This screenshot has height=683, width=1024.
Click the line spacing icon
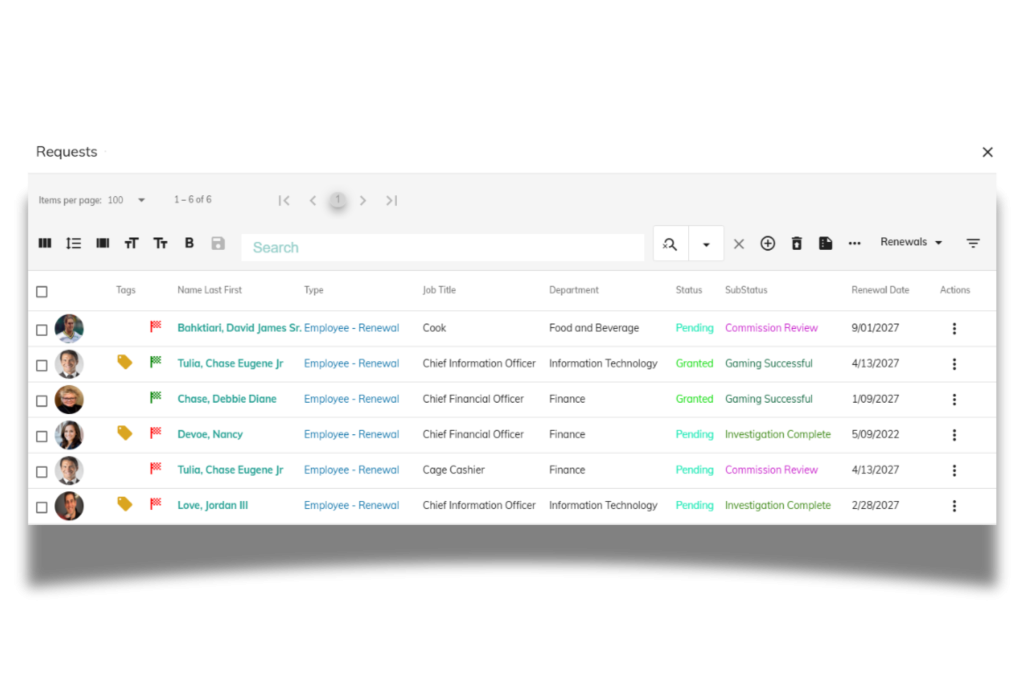tap(73, 243)
